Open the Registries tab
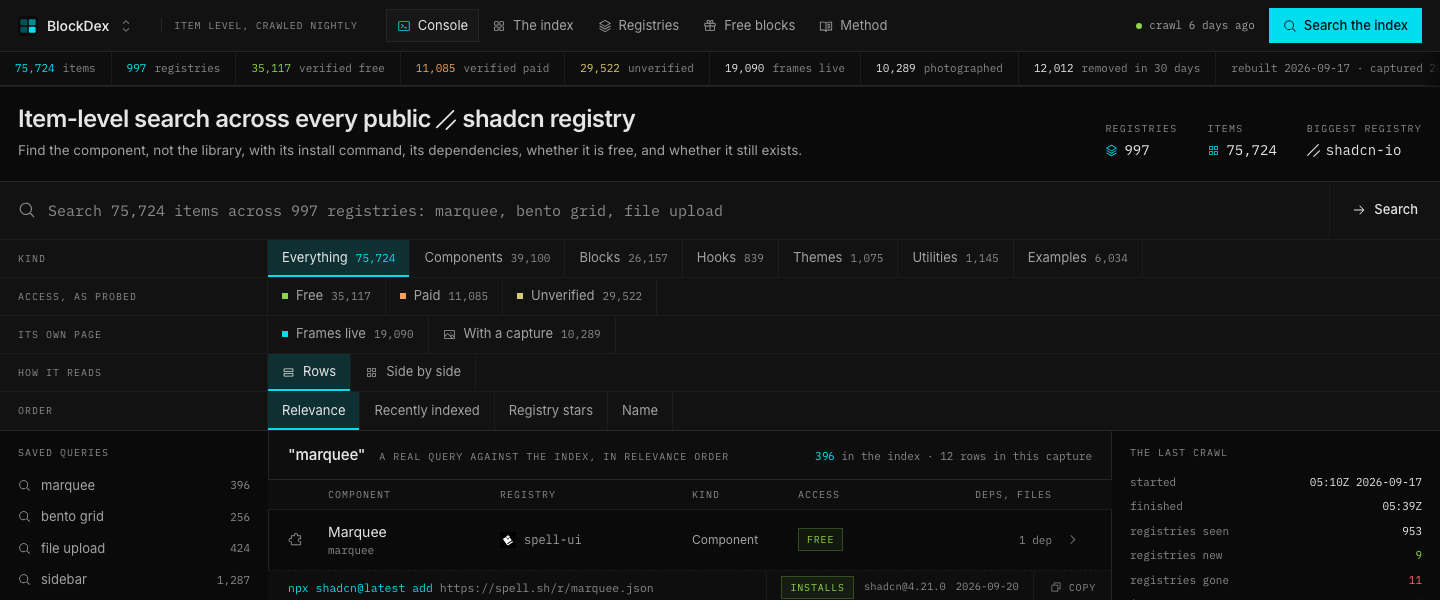1440x600 pixels. coord(638,26)
